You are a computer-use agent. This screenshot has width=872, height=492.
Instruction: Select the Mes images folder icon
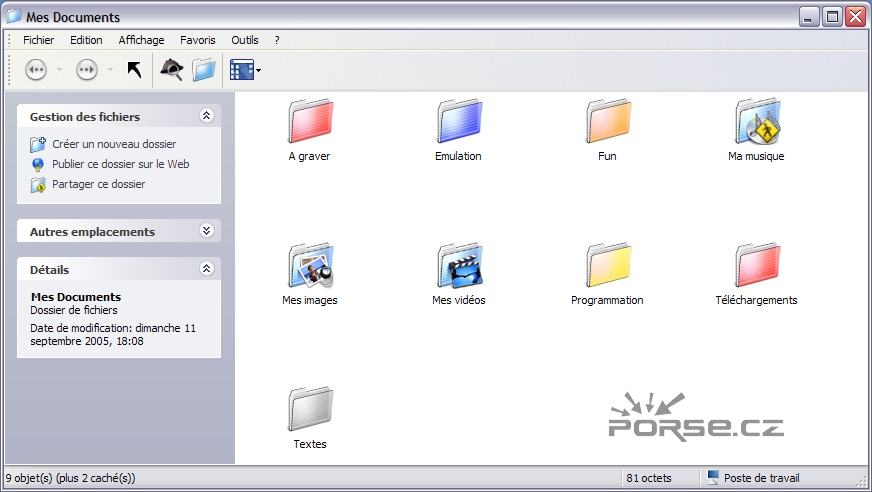pyautogui.click(x=310, y=266)
